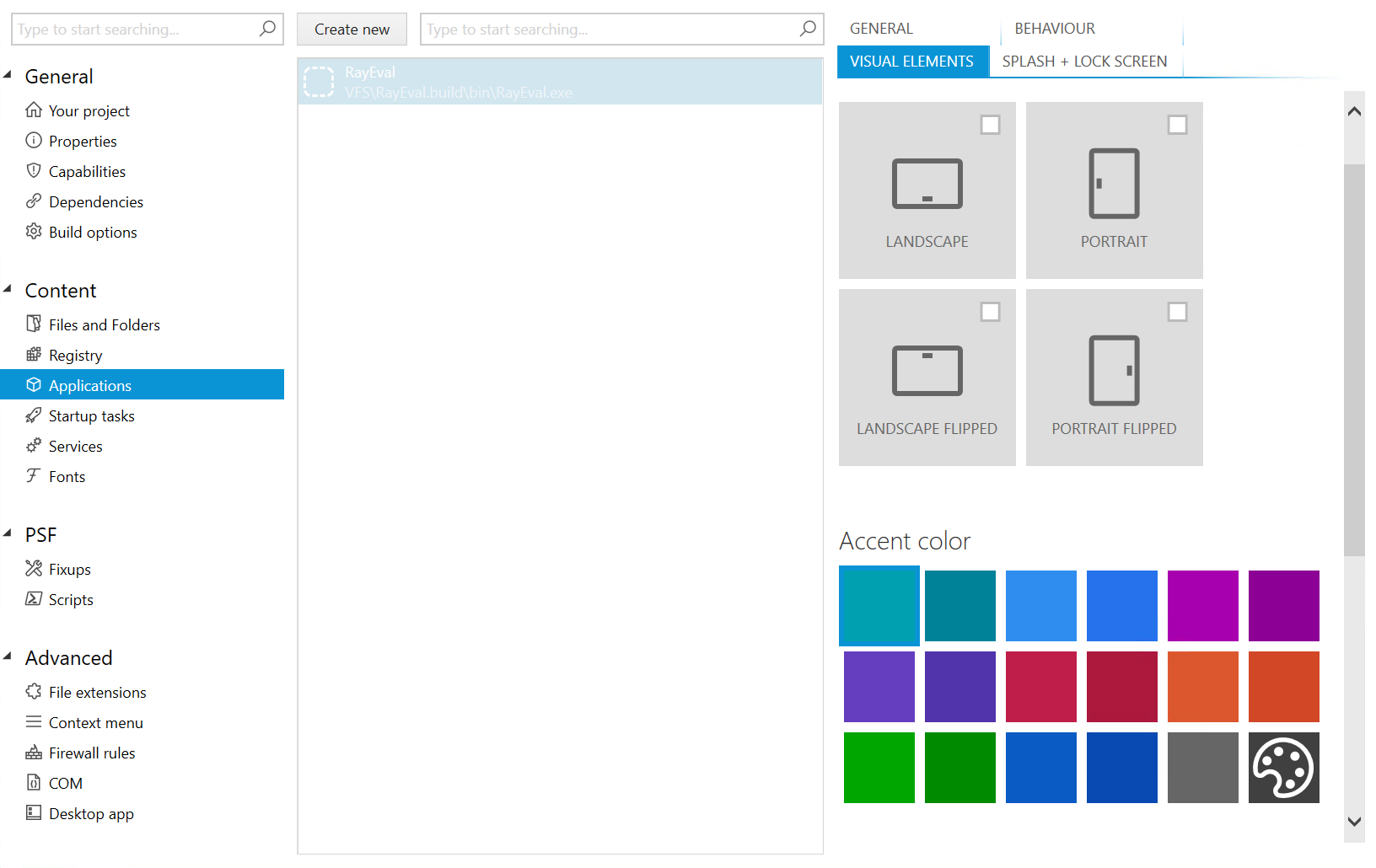The width and height of the screenshot is (1376, 868).
Task: Collapse the Advanced section
Action: 8,656
